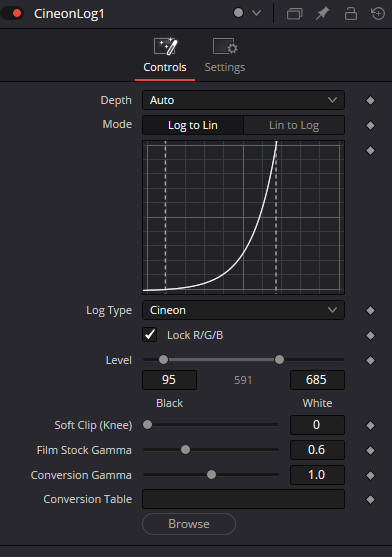Click the Conversion Gamma slider handle
This screenshot has height=557, width=392.
point(211,475)
